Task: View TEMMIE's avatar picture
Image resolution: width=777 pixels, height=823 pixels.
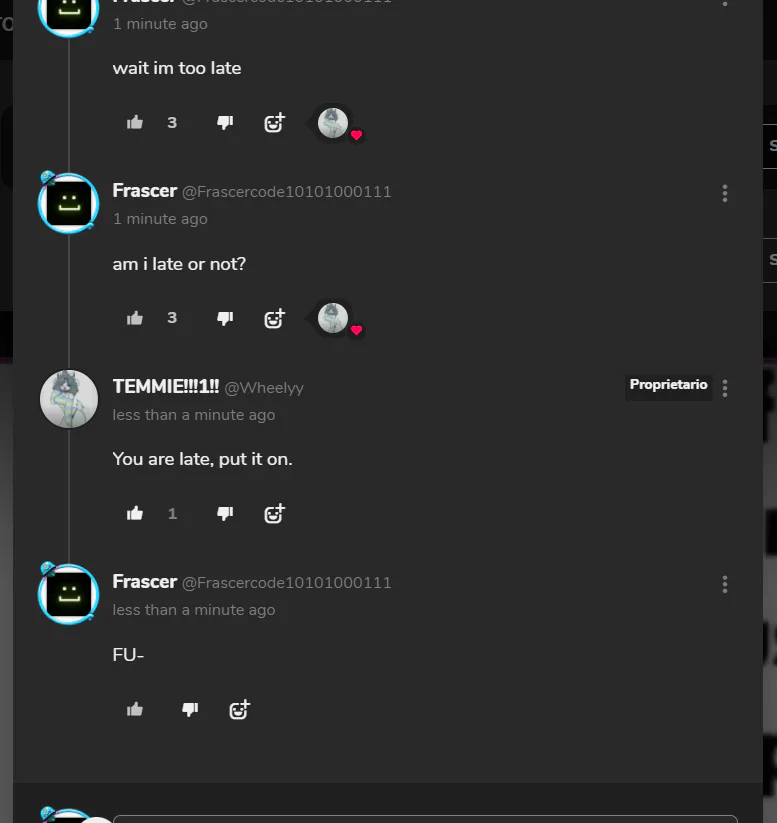Action: pos(69,399)
